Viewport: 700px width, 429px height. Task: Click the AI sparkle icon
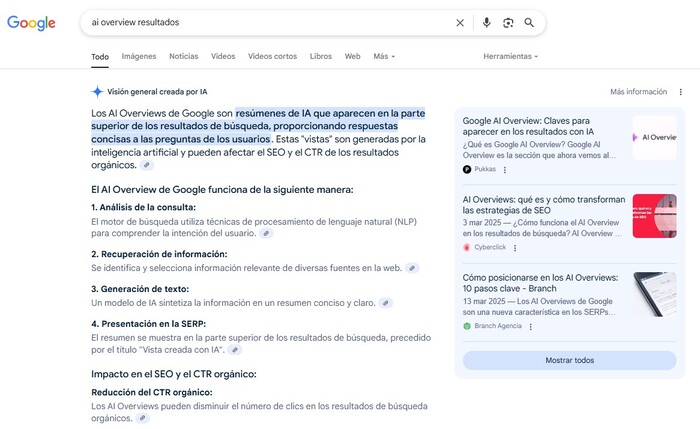coord(97,92)
